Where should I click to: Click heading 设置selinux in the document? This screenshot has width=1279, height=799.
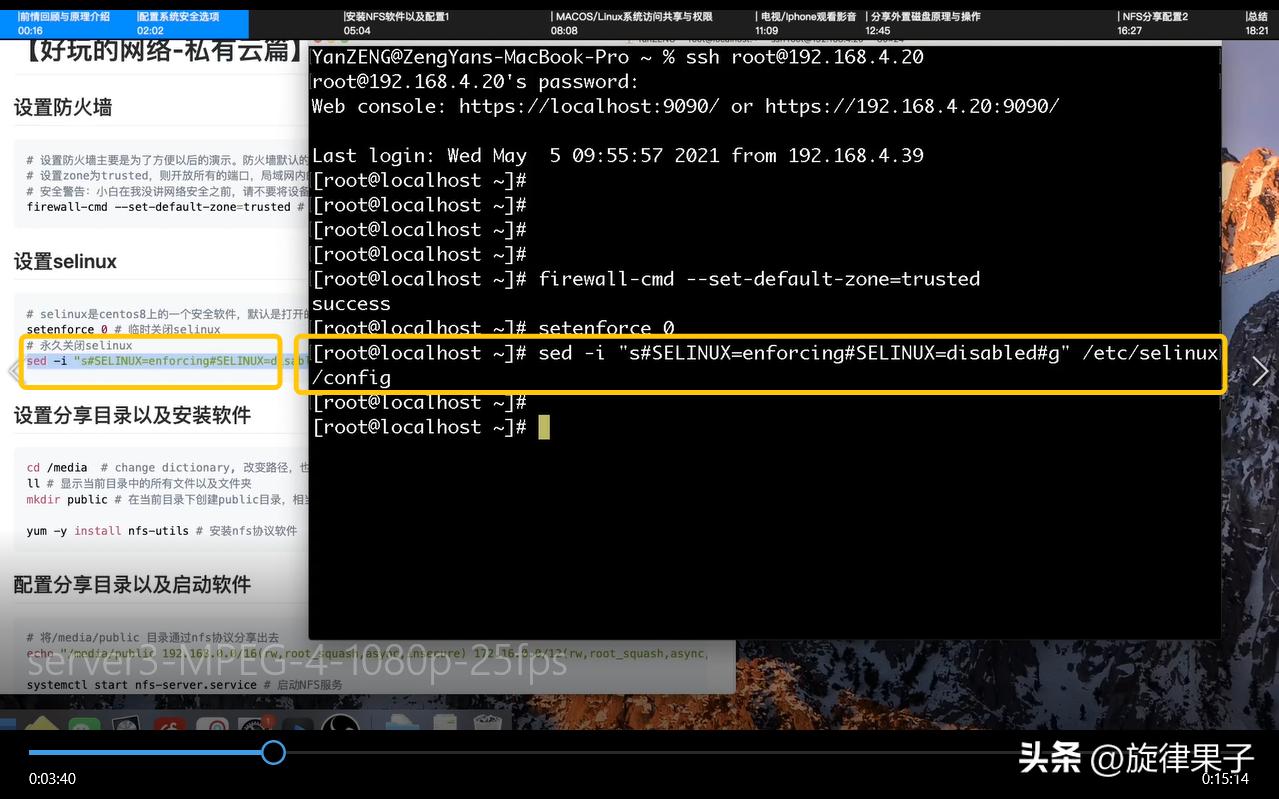(65, 261)
